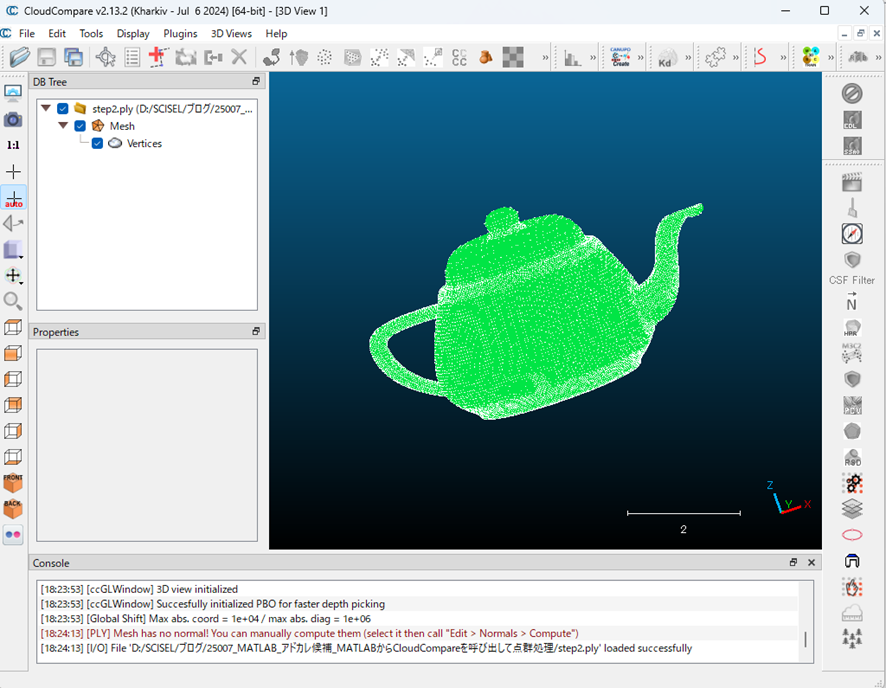This screenshot has height=688, width=886.
Task: Float the DB Tree panel
Action: pos(256,81)
